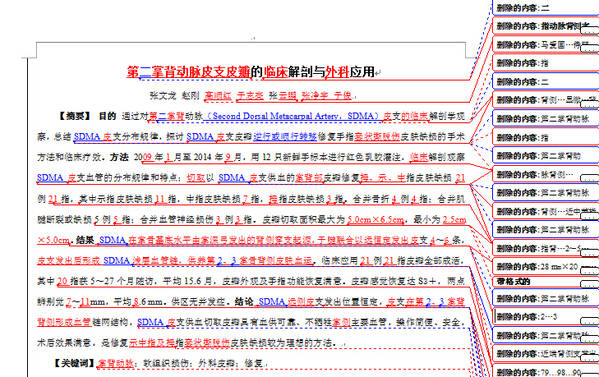Viewport: 599px width, 377px height.
Task: Click the document title '第二掌背动脉皮支皮瓣'
Action: click(188, 72)
